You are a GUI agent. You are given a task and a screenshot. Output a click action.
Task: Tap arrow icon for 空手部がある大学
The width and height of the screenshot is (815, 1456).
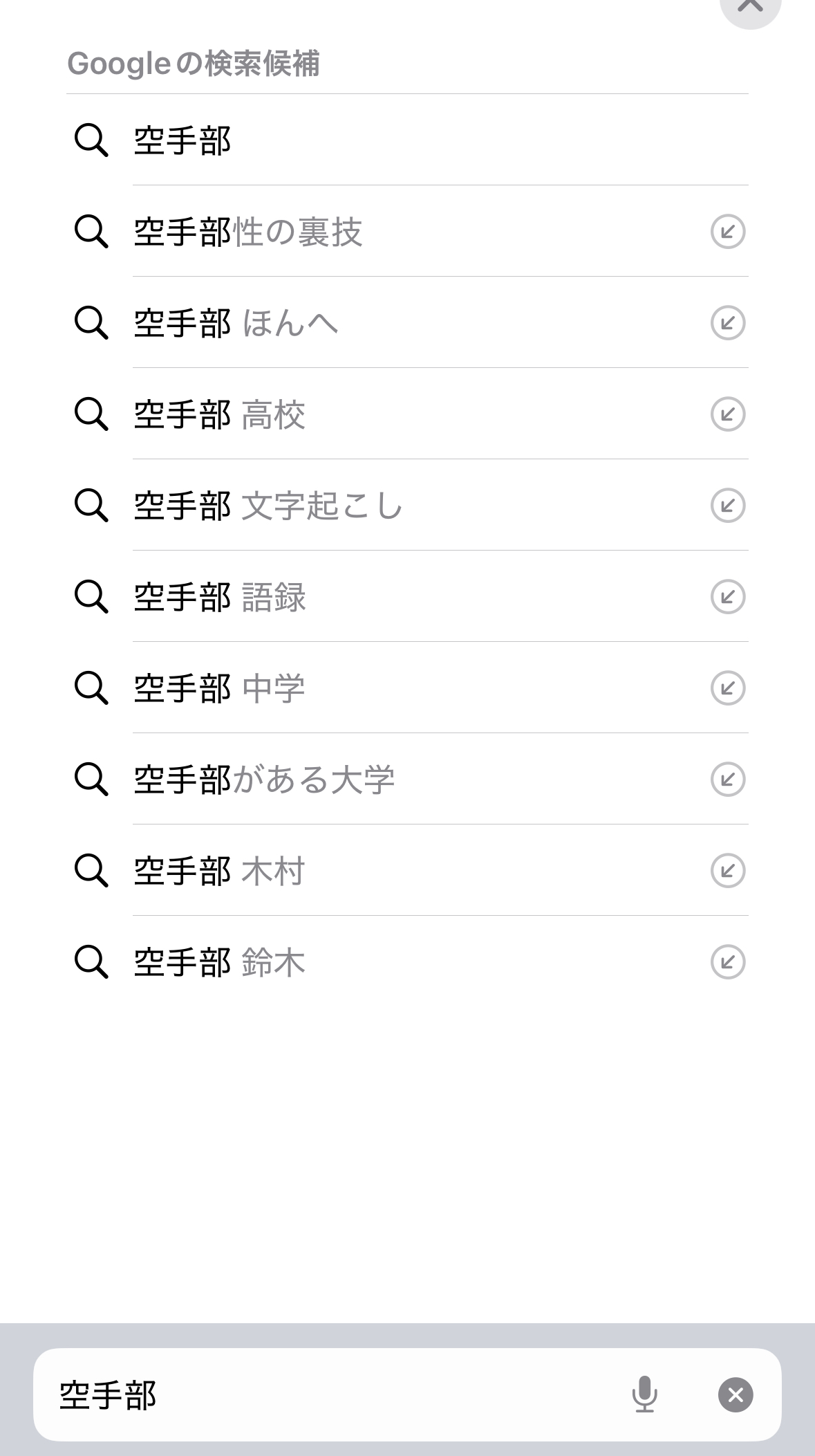pyautogui.click(x=728, y=779)
